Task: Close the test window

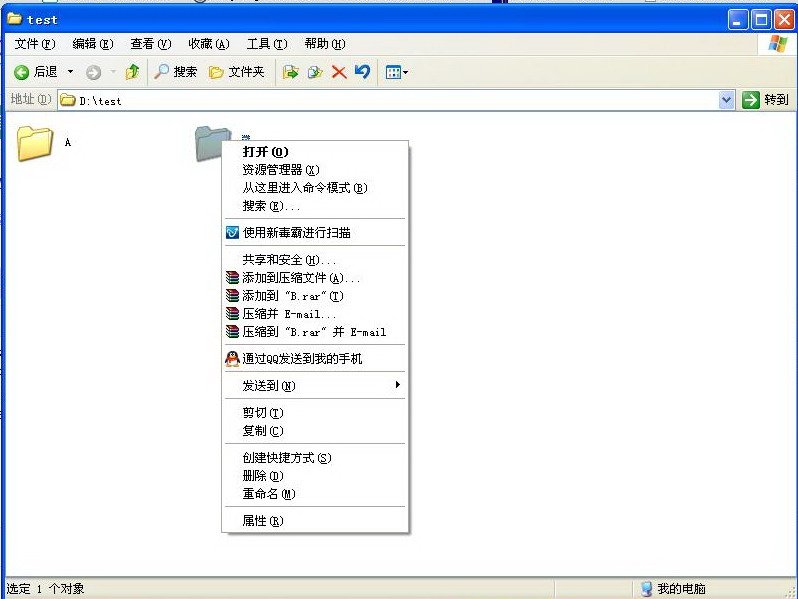Action: click(x=785, y=20)
